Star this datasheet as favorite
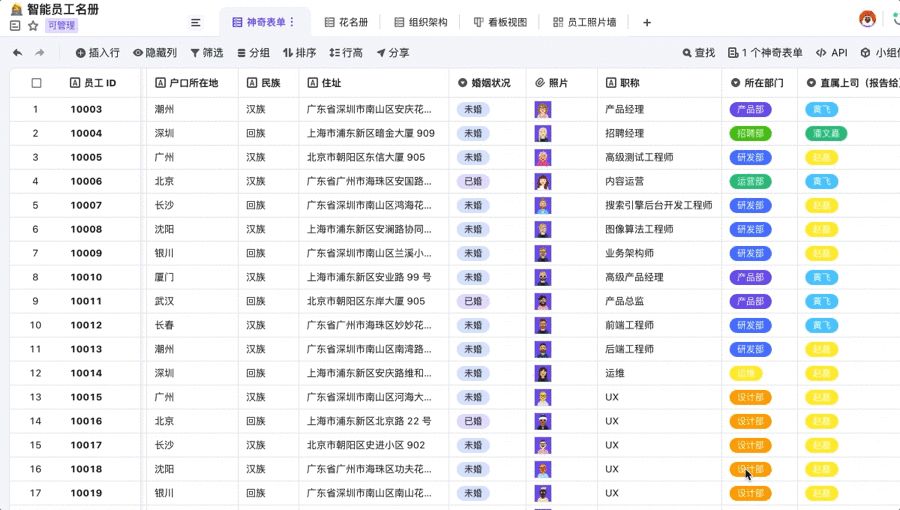900x510 pixels. click(33, 25)
